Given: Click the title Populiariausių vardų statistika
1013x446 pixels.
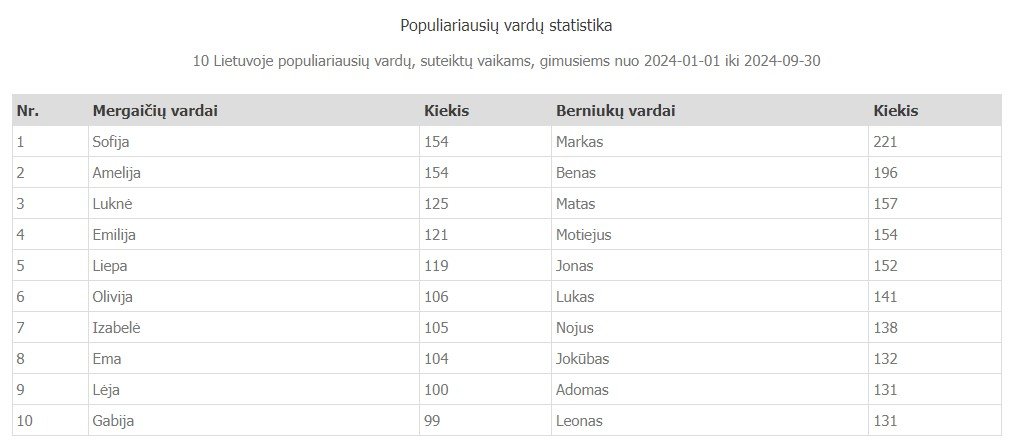Looking at the screenshot, I should pyautogui.click(x=506, y=26).
